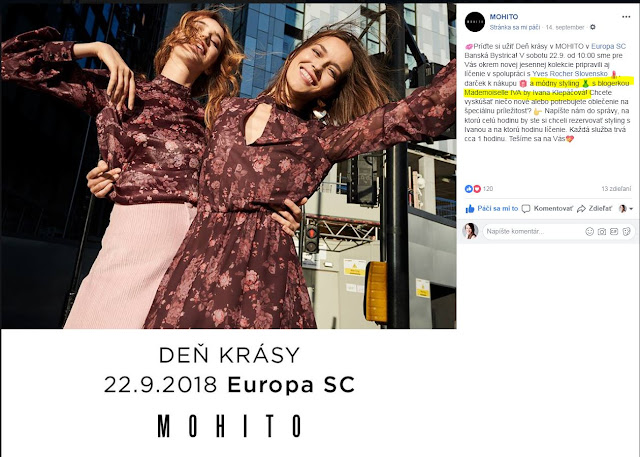The width and height of the screenshot is (640, 457).
Task: Open the Yves Rocher Slovensko link
Action: click(x=570, y=74)
